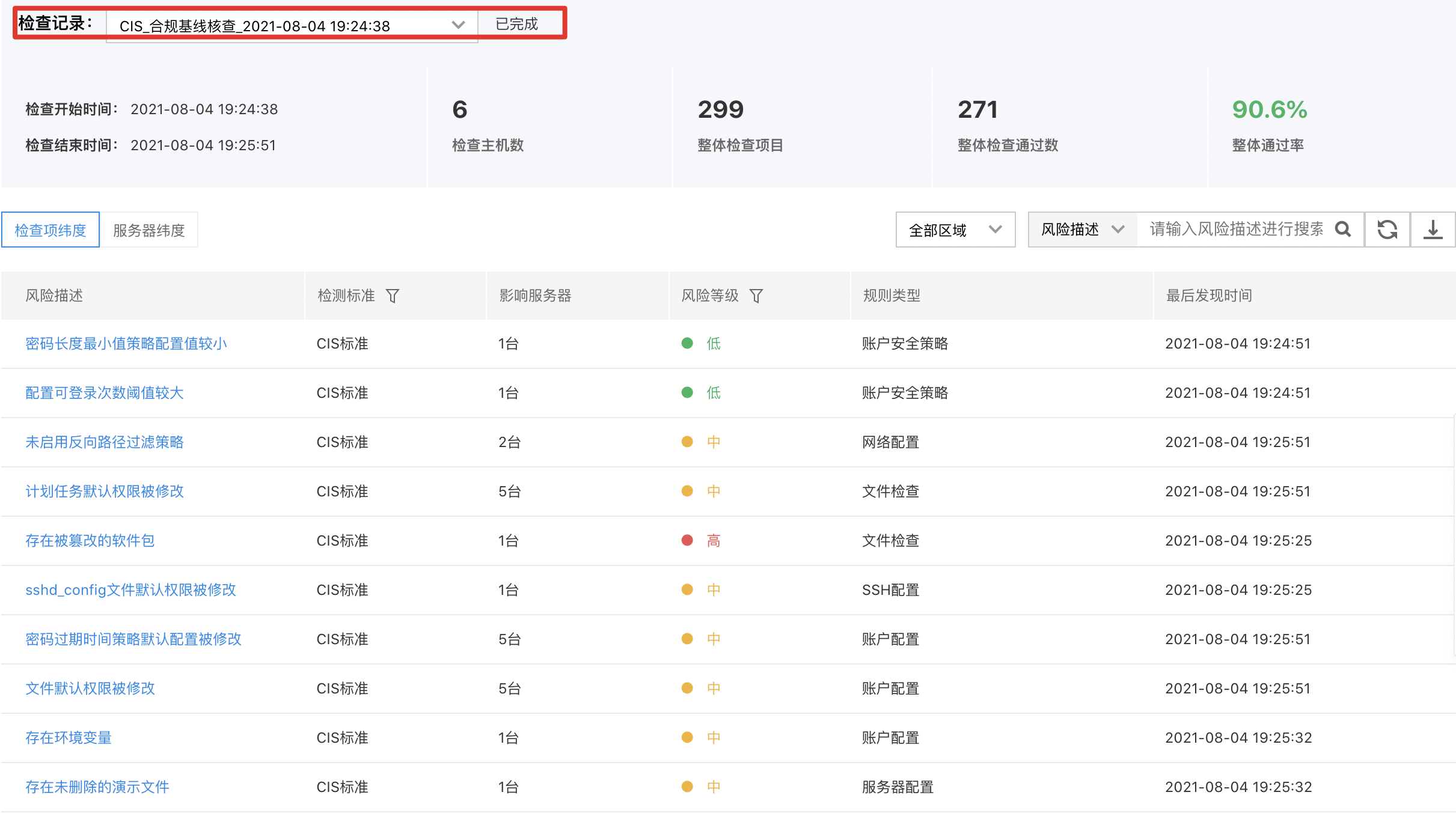Click the search magnifier icon
Screen dimensions: 1456x816
(1343, 229)
